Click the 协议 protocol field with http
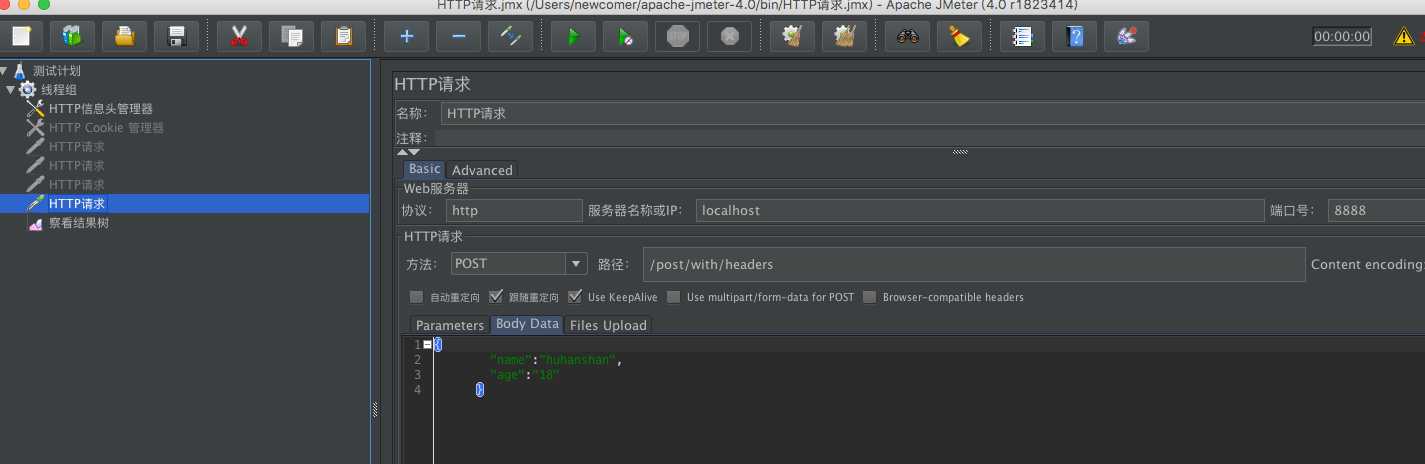 click(514, 210)
